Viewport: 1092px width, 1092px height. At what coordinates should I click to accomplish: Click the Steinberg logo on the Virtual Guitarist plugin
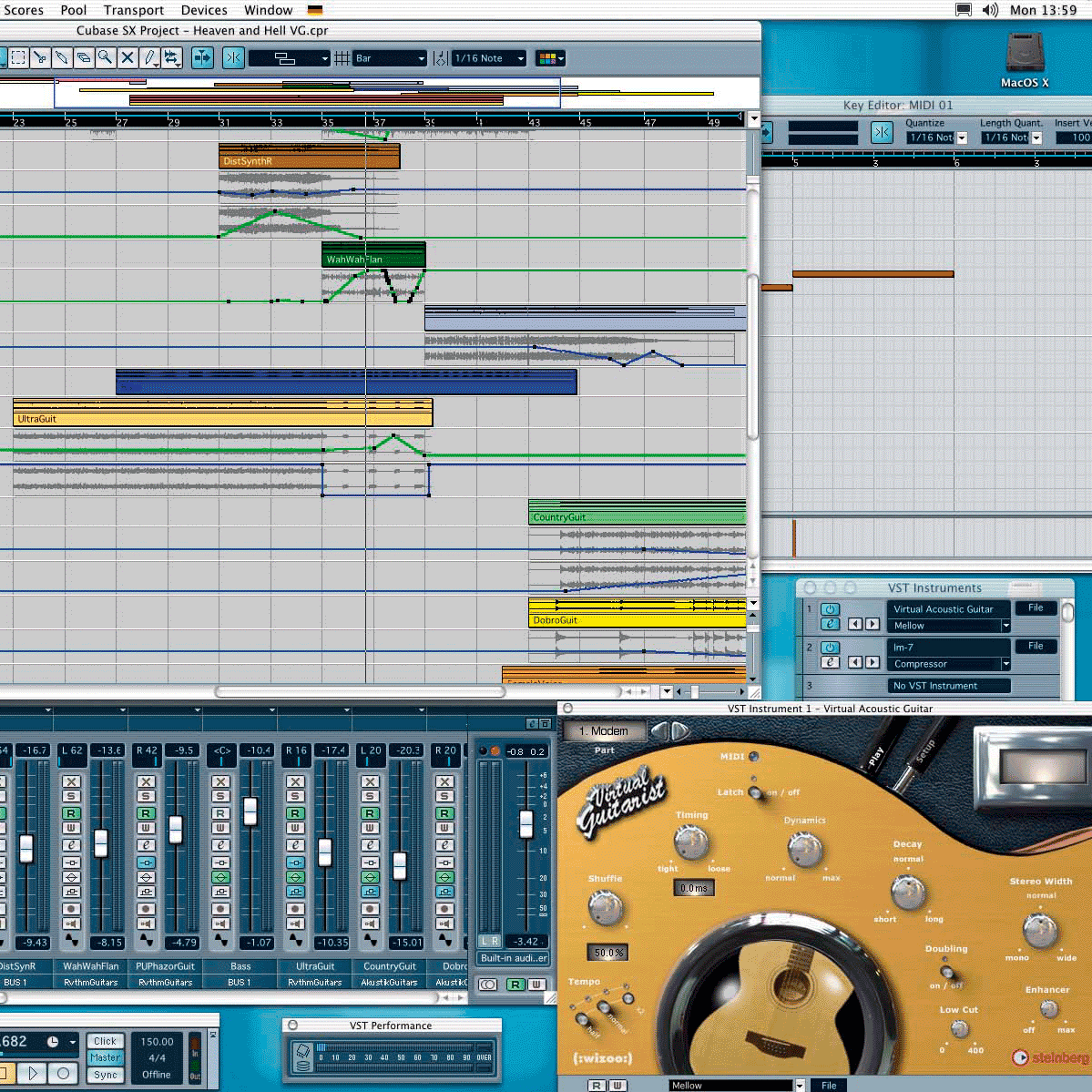pos(1047,1058)
